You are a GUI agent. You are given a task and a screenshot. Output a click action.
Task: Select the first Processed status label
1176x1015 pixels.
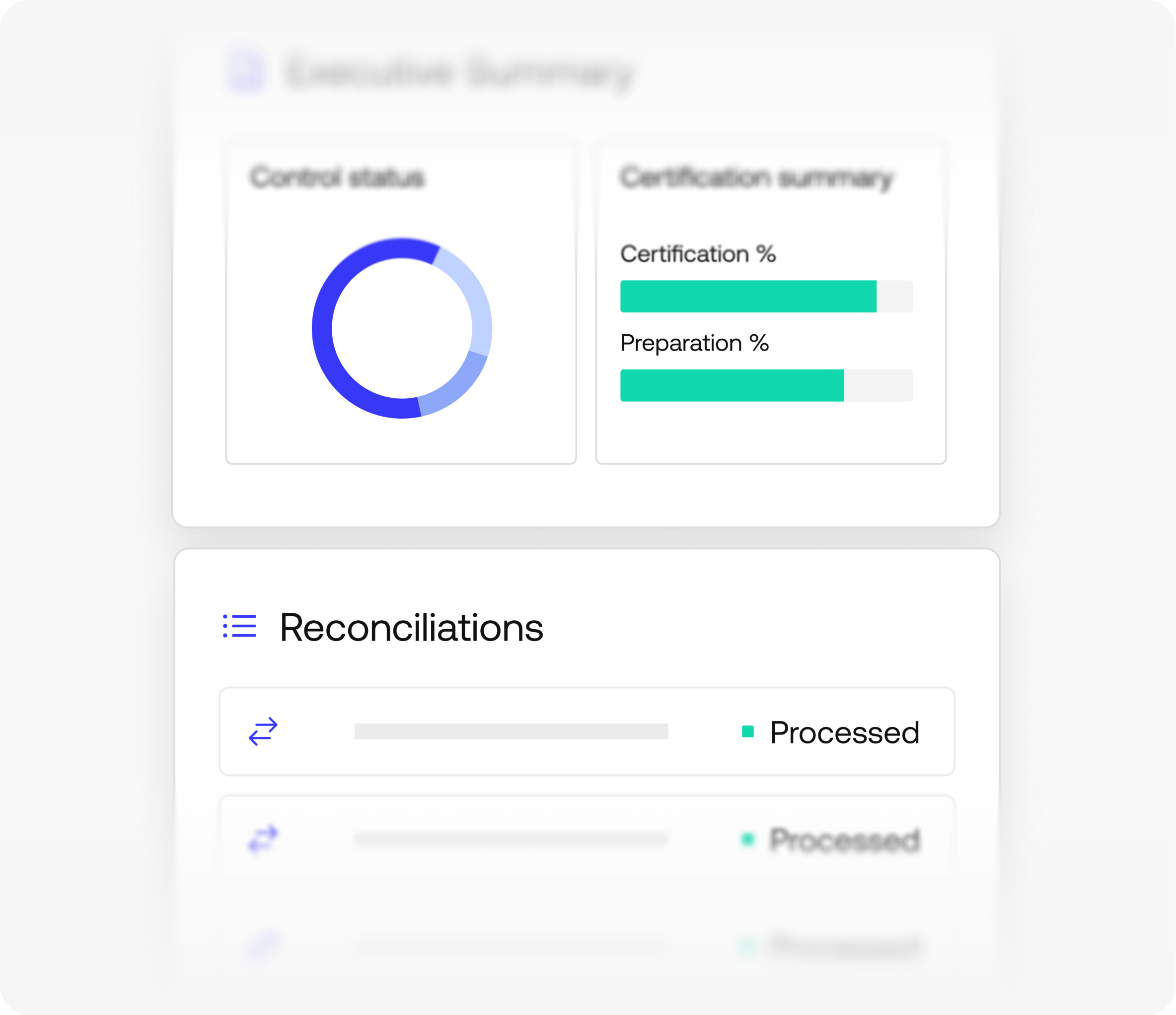[845, 732]
